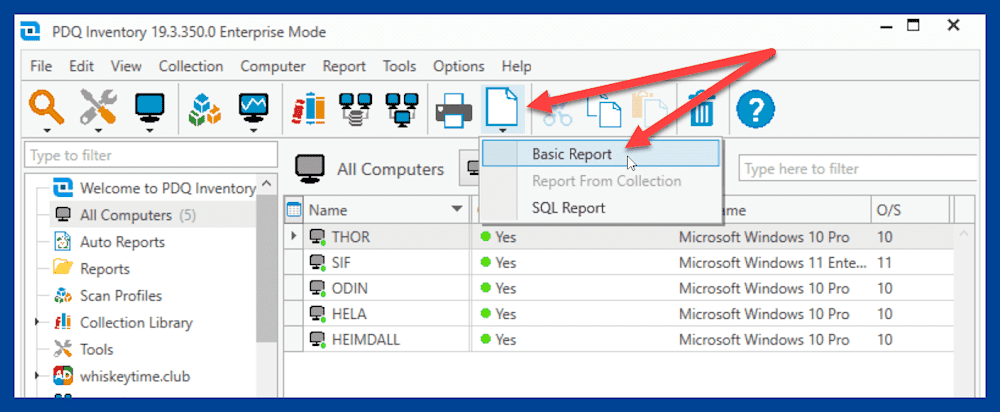Image resolution: width=1000 pixels, height=412 pixels.
Task: Open dropdown arrow under the Tools icon
Action: (98, 130)
